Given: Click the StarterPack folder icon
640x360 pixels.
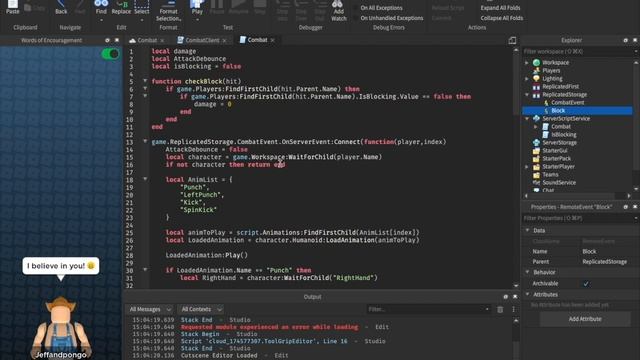Looking at the screenshot, I should click(536, 158).
